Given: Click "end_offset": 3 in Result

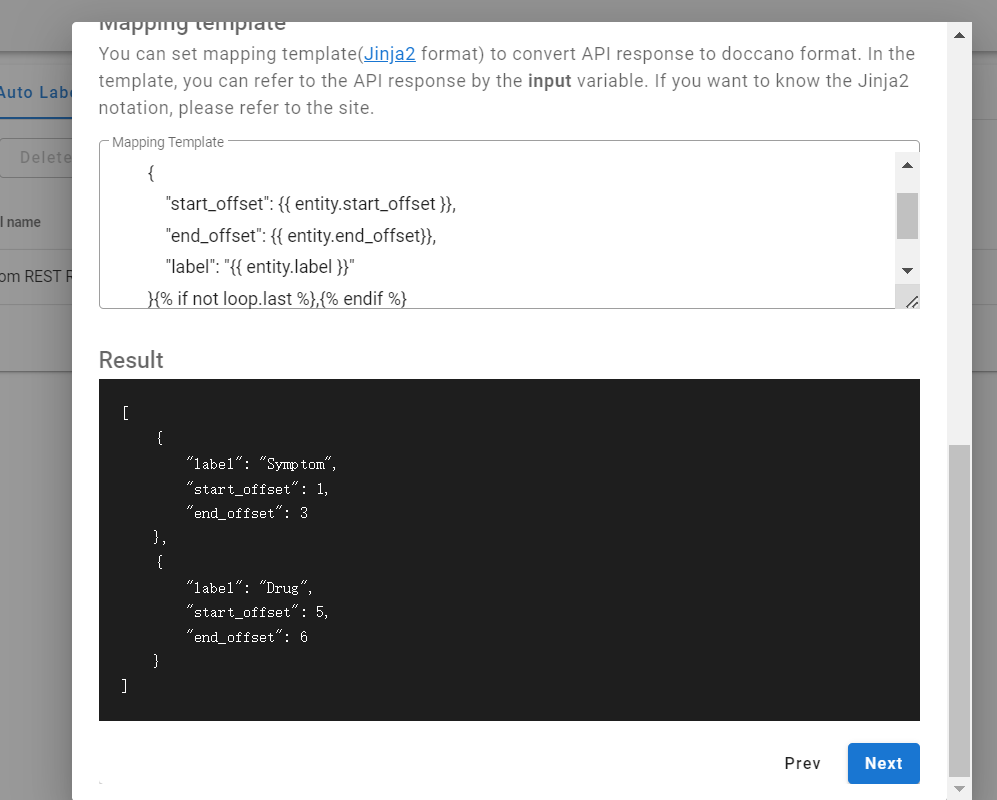Looking at the screenshot, I should [247, 513].
